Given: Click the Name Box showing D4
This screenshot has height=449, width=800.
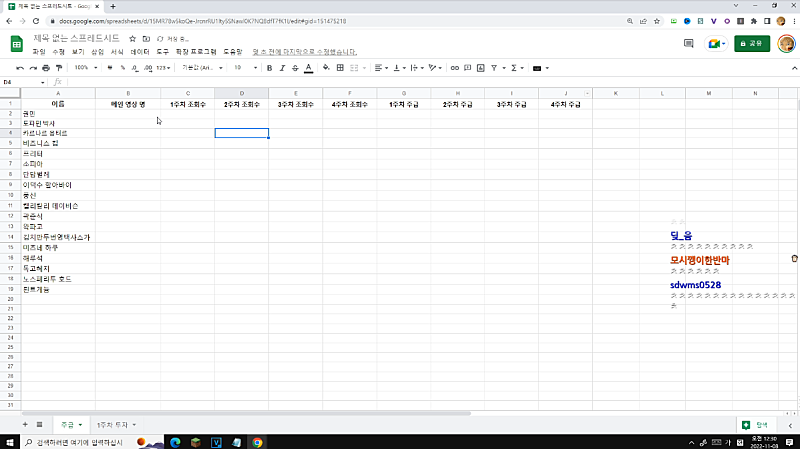Looking at the screenshot, I should (20, 82).
